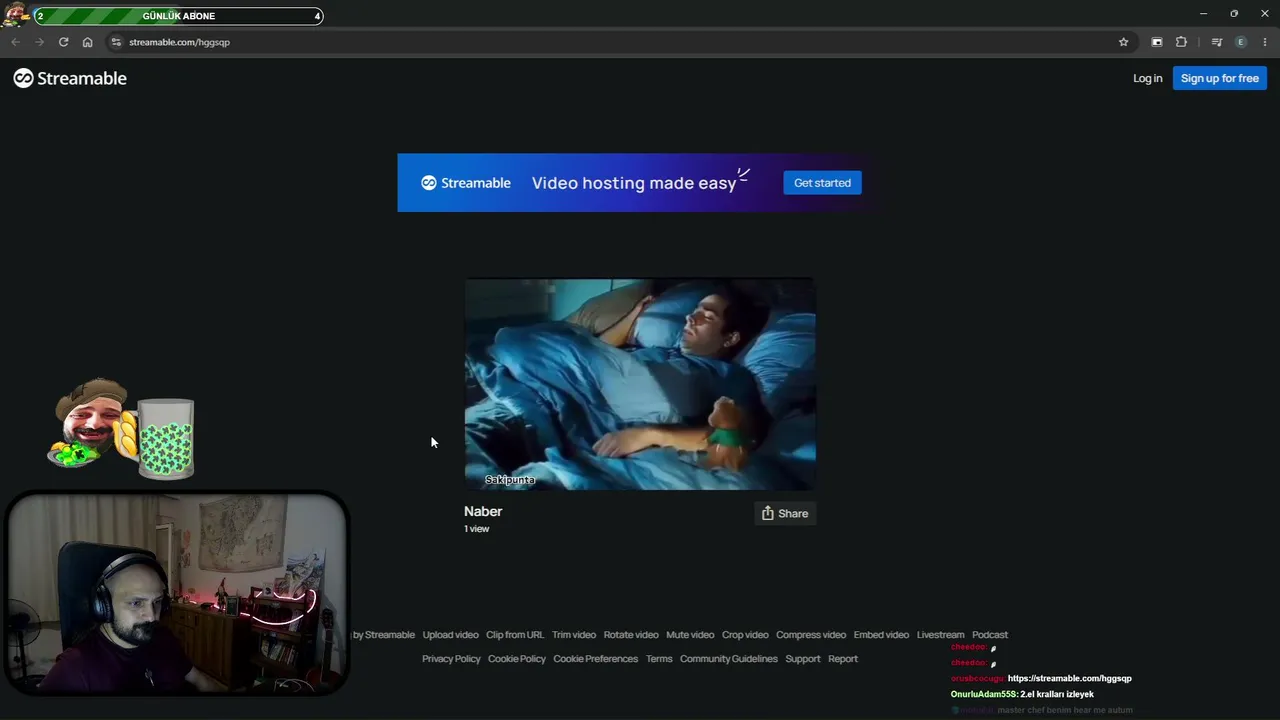This screenshot has height=720, width=1280.
Task: Reload the Streamable page
Action: pos(63,42)
